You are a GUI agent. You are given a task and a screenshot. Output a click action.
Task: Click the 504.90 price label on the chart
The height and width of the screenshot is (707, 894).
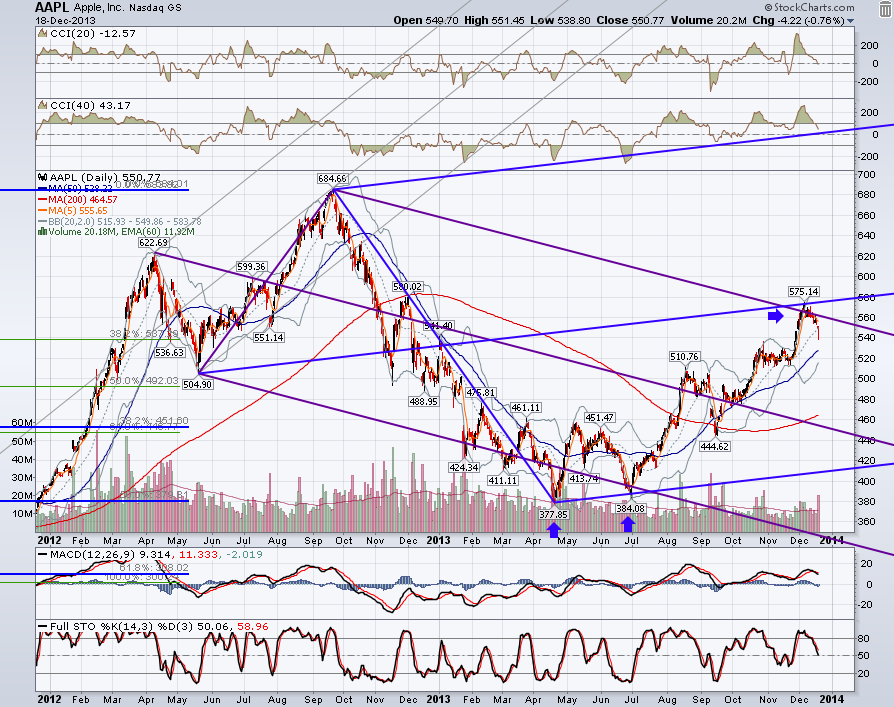198,384
